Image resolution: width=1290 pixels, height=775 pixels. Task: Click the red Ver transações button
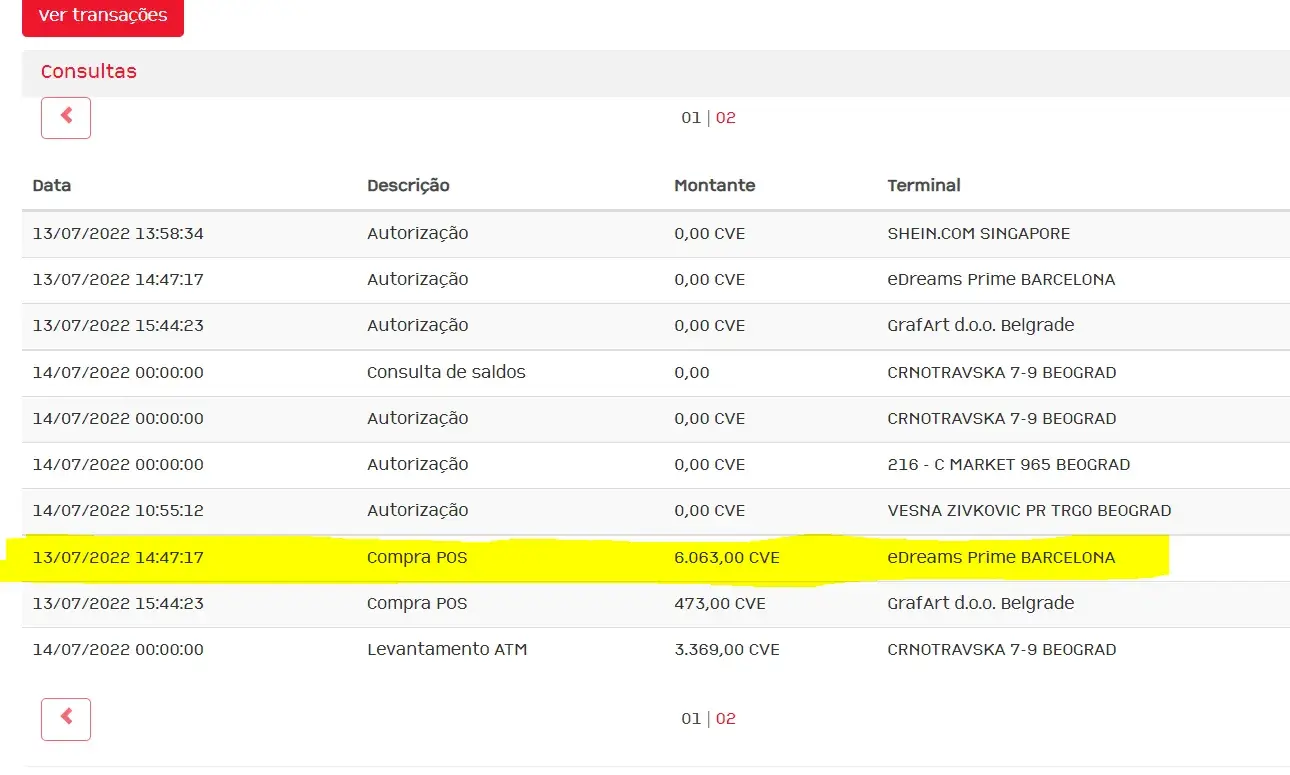(x=102, y=16)
